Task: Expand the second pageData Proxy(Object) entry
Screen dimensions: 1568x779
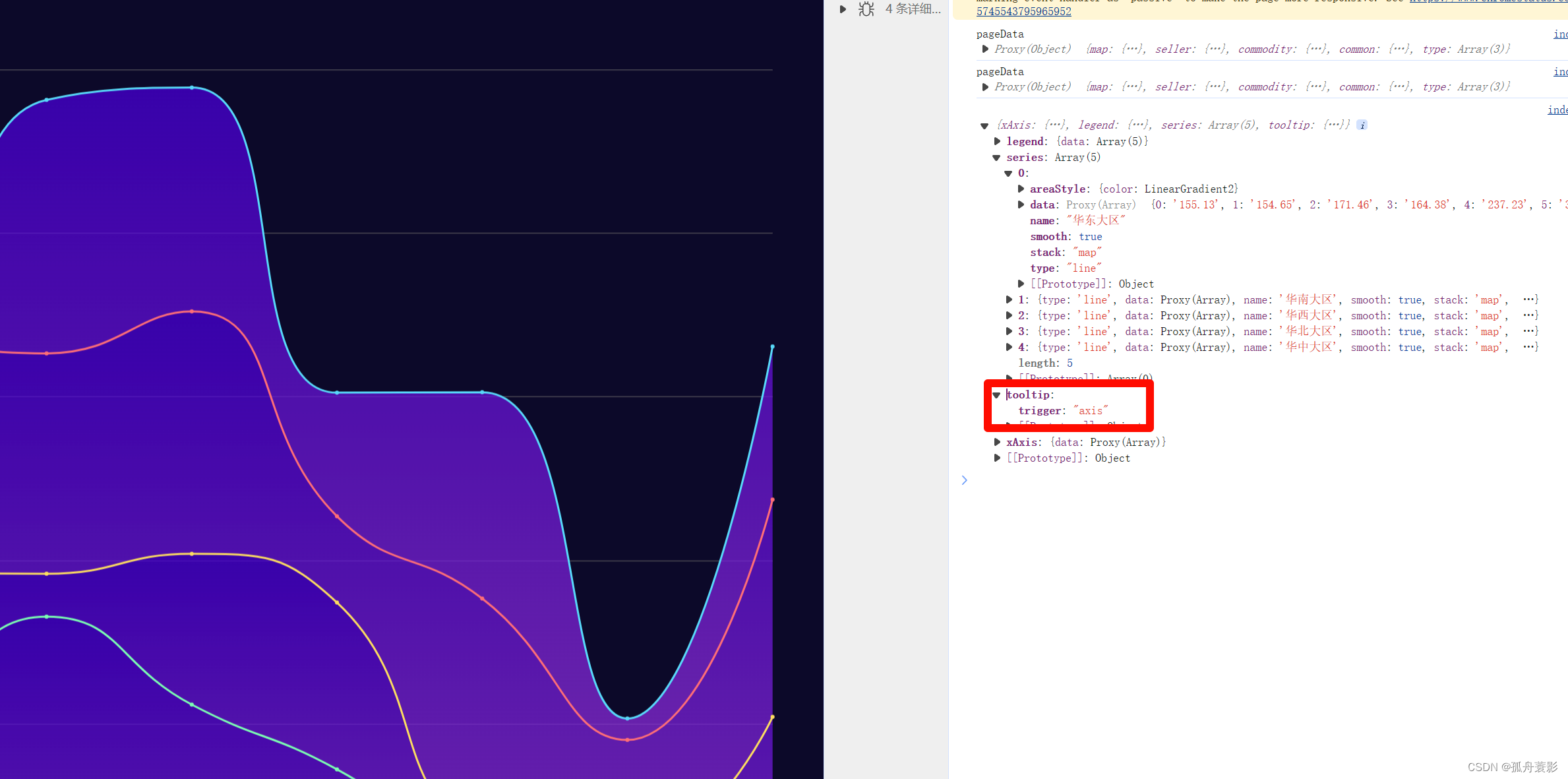Action: 985,87
